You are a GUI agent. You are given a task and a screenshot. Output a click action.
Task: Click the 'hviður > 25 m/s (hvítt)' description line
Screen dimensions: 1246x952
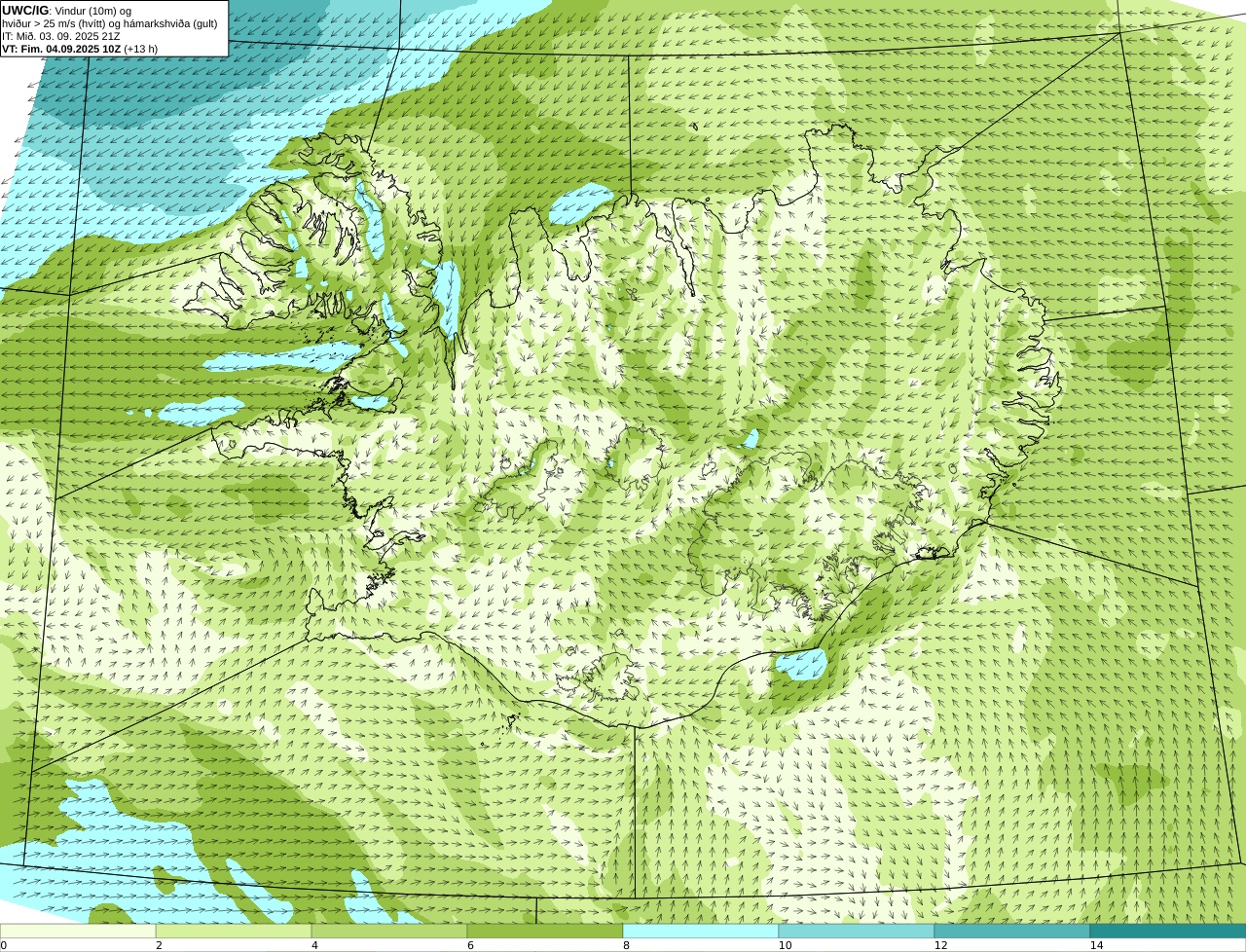coord(110,23)
